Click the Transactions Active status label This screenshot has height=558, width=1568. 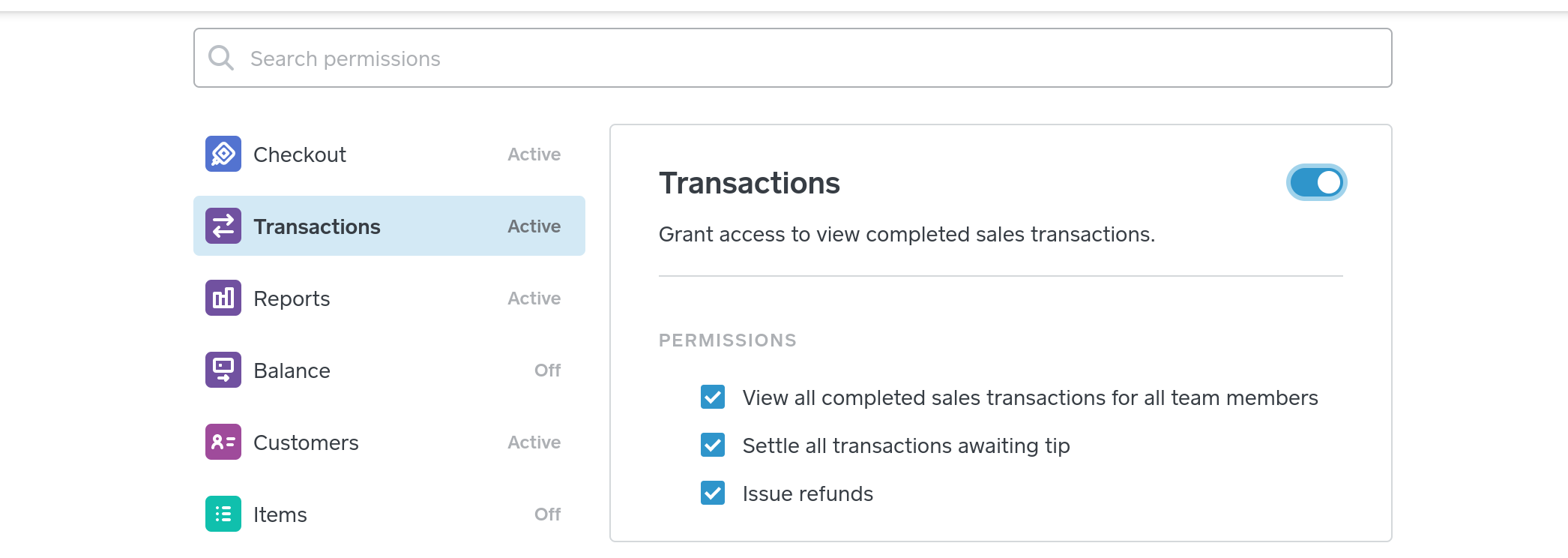coord(534,226)
